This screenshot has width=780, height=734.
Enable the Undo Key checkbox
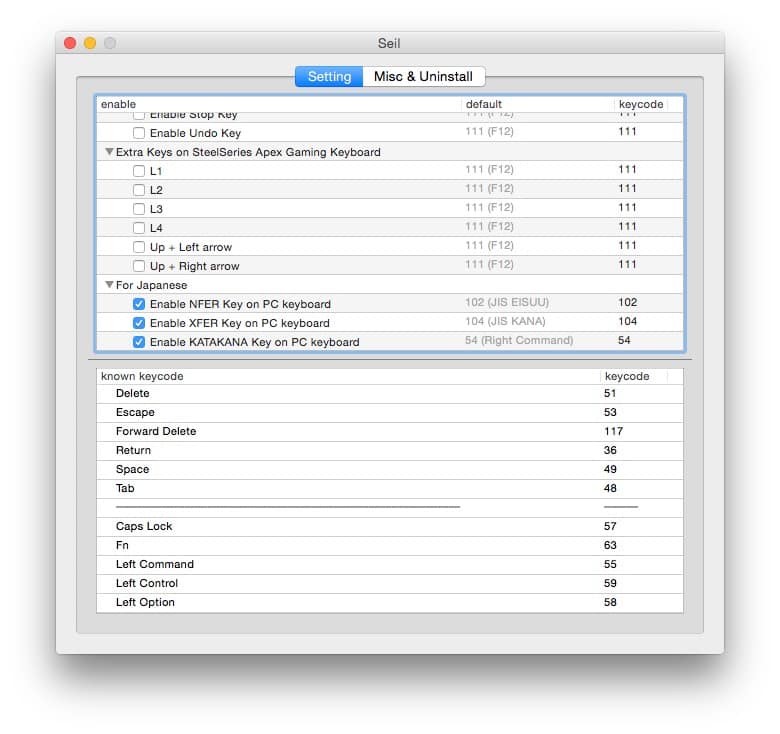(x=139, y=133)
